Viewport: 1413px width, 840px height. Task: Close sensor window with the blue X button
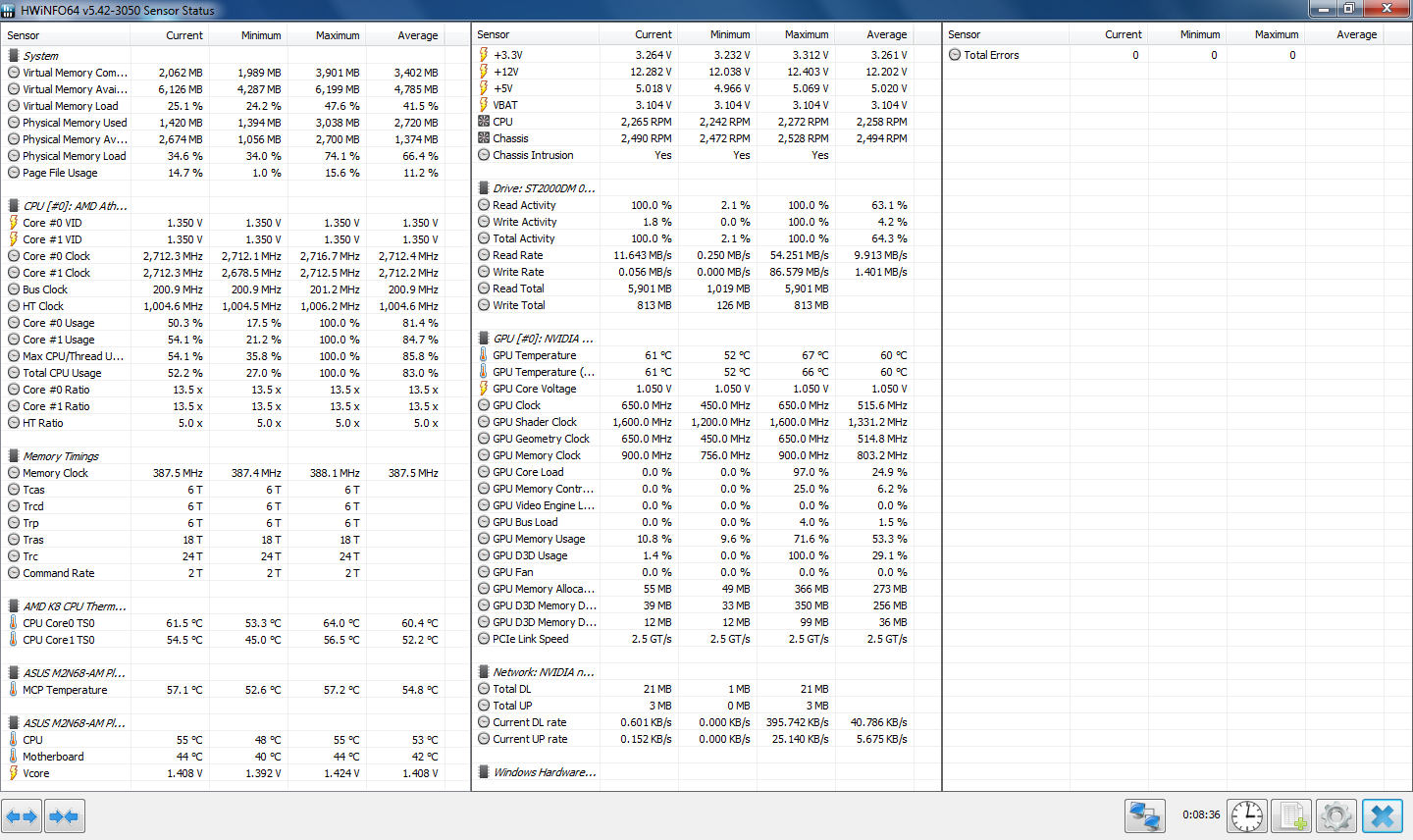click(x=1383, y=815)
